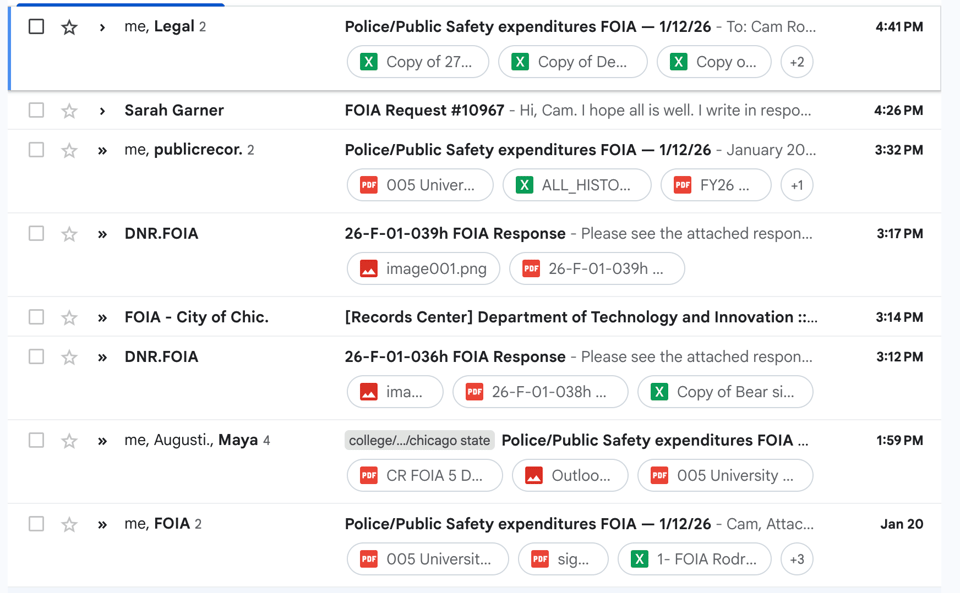Star the Jan 20 email from me, FOIA
960x593 pixels.
[x=69, y=524]
